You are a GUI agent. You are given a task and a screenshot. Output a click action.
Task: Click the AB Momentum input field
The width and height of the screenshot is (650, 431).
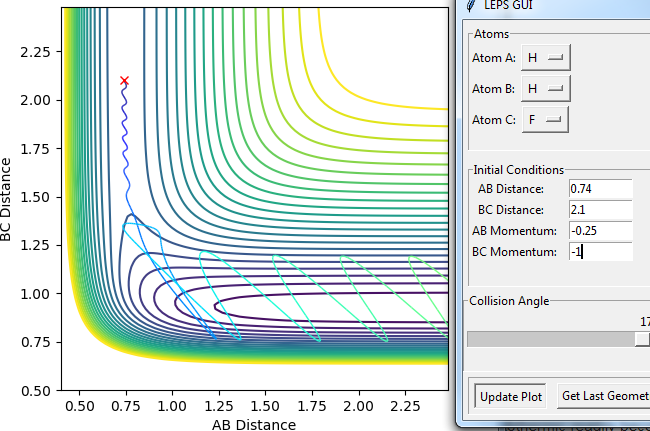click(x=601, y=231)
